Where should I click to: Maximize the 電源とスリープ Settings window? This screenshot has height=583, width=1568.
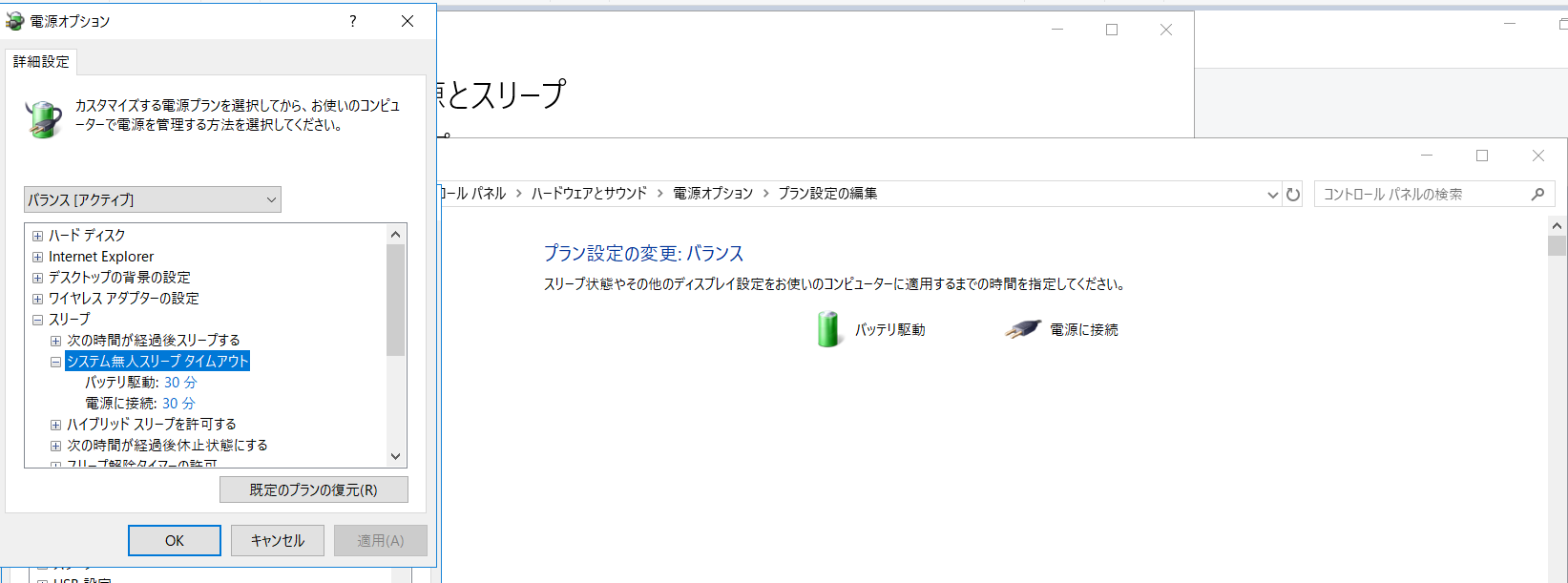1112,30
